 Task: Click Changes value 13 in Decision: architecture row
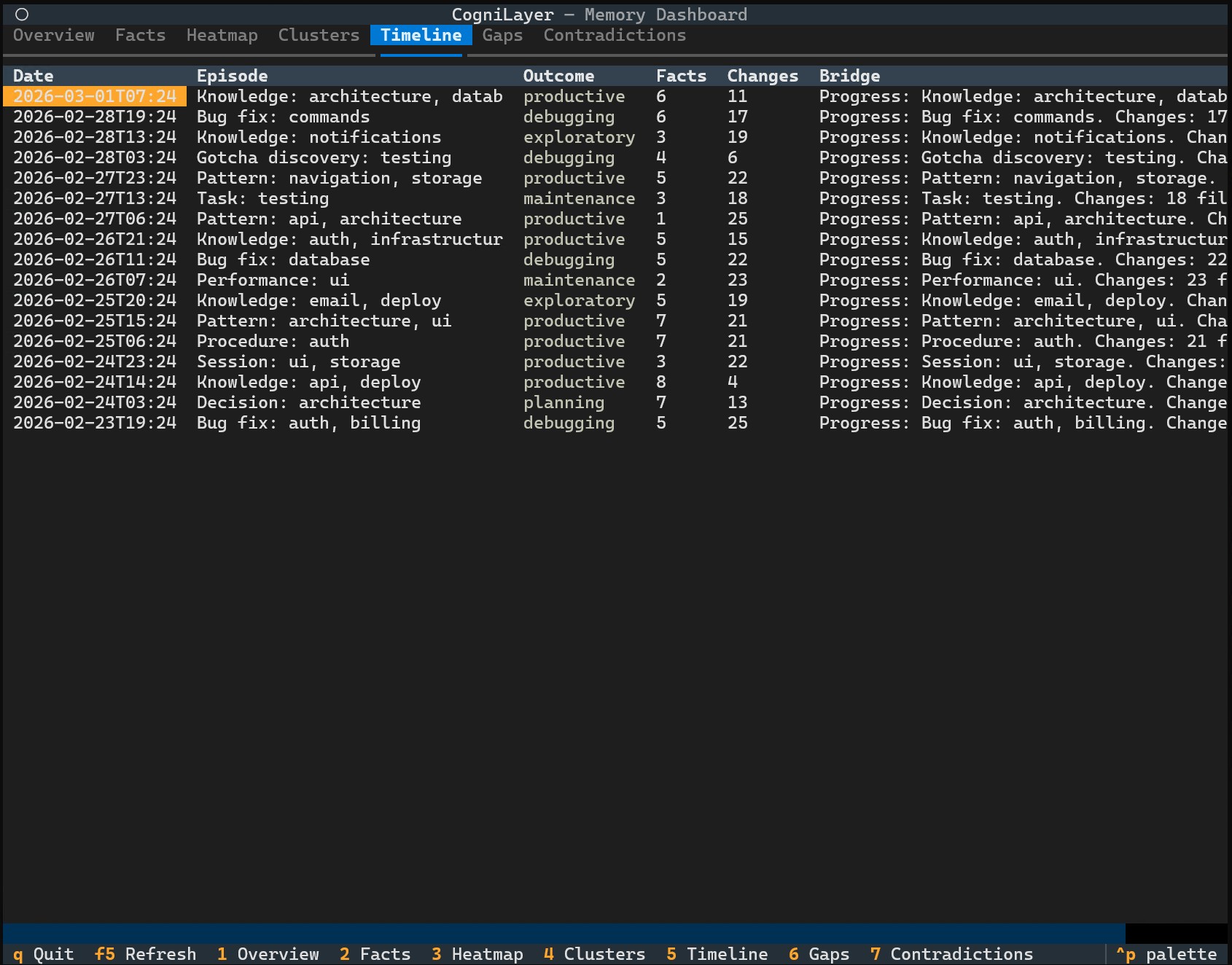(x=738, y=402)
